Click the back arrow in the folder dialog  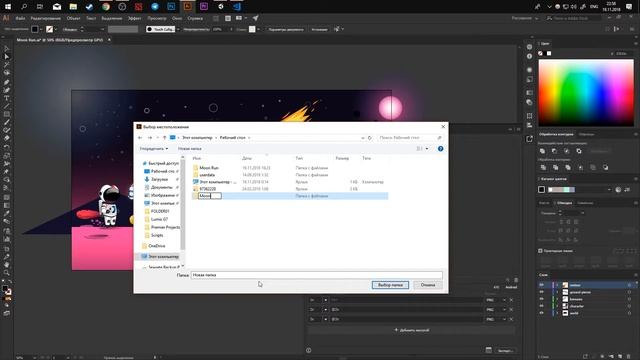click(x=140, y=138)
